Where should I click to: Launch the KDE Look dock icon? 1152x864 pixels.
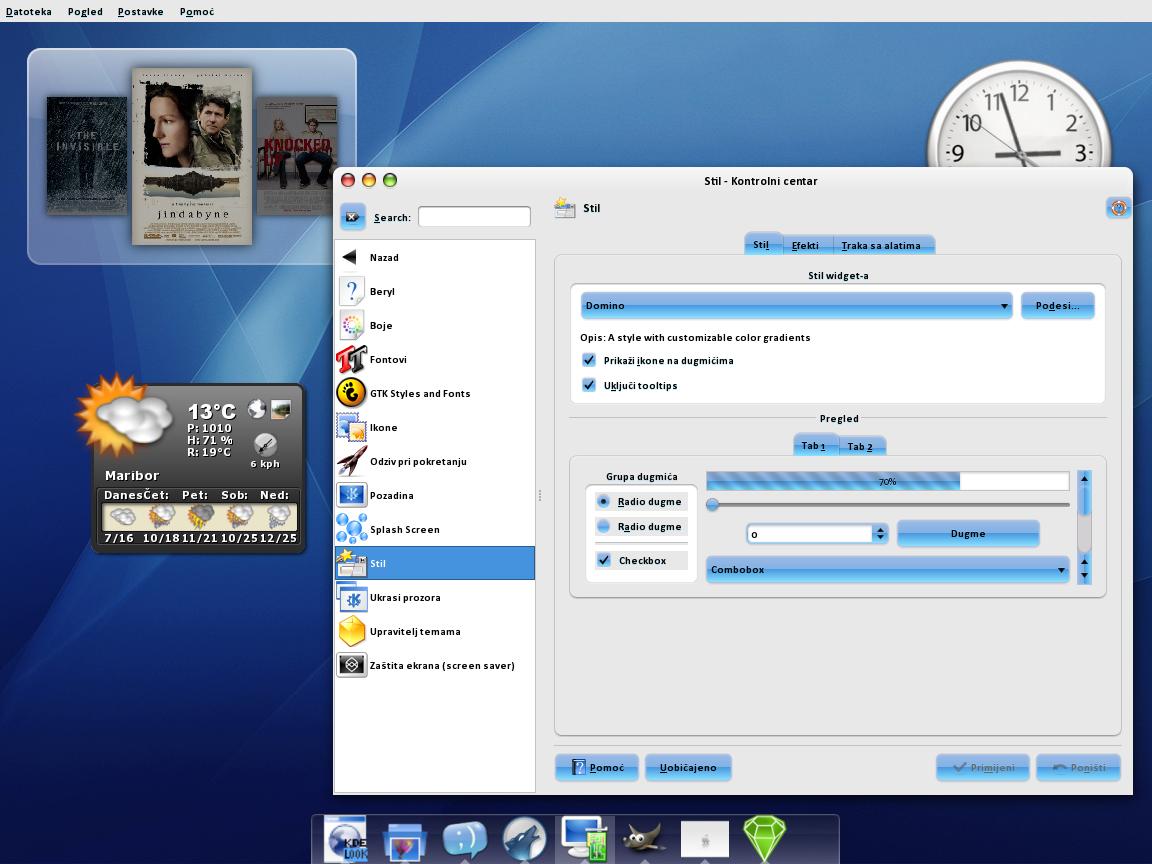click(x=345, y=839)
